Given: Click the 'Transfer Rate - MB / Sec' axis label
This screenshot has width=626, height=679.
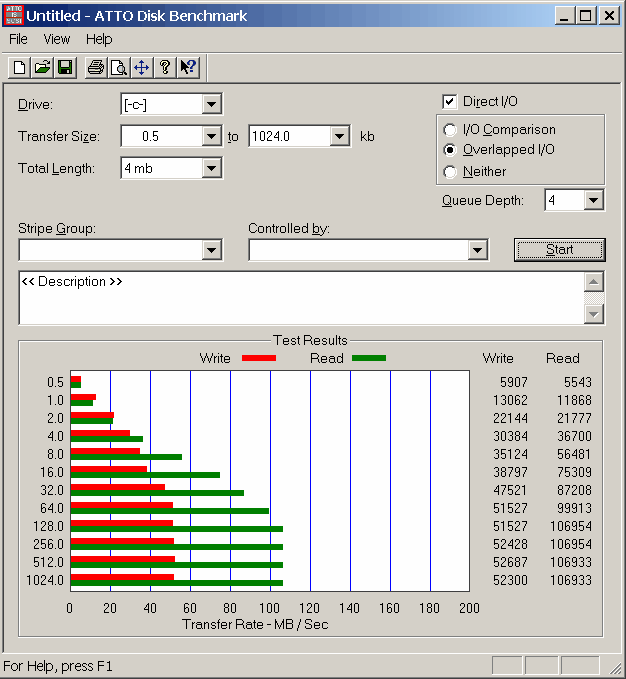Looking at the screenshot, I should (255, 624).
